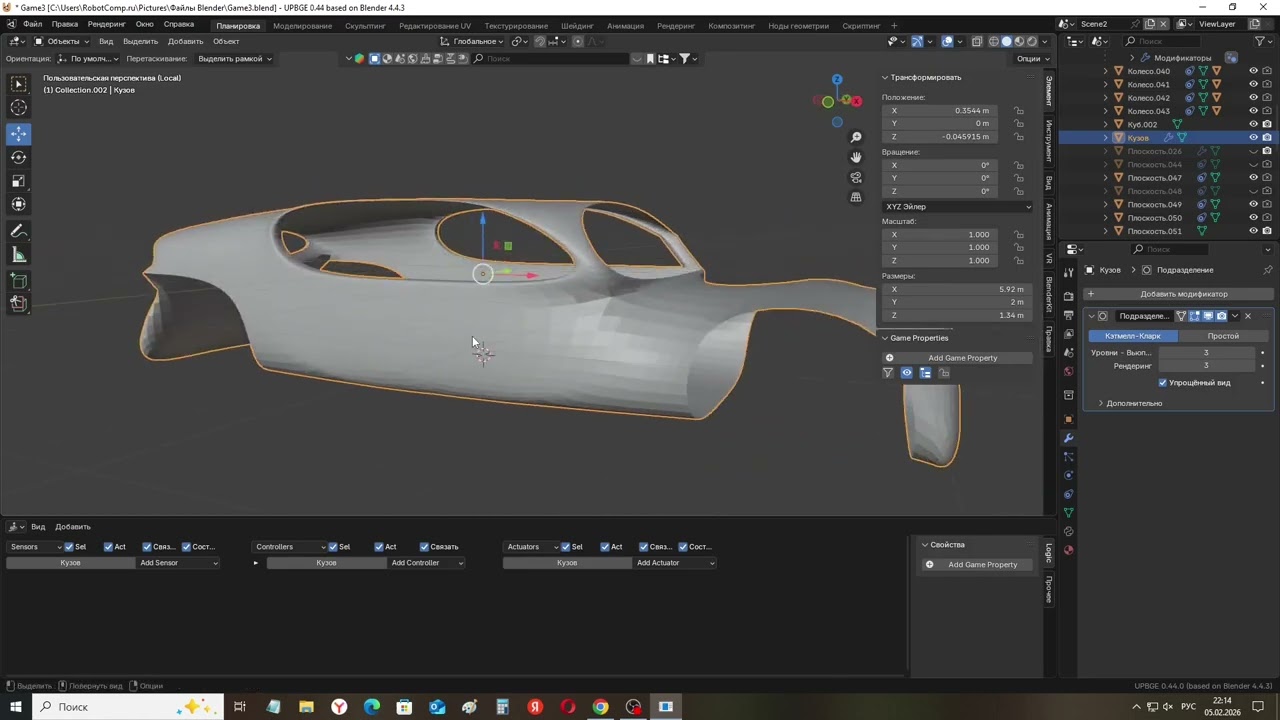The image size is (1280, 720).
Task: Activate the Rotate tool
Action: click(x=19, y=157)
